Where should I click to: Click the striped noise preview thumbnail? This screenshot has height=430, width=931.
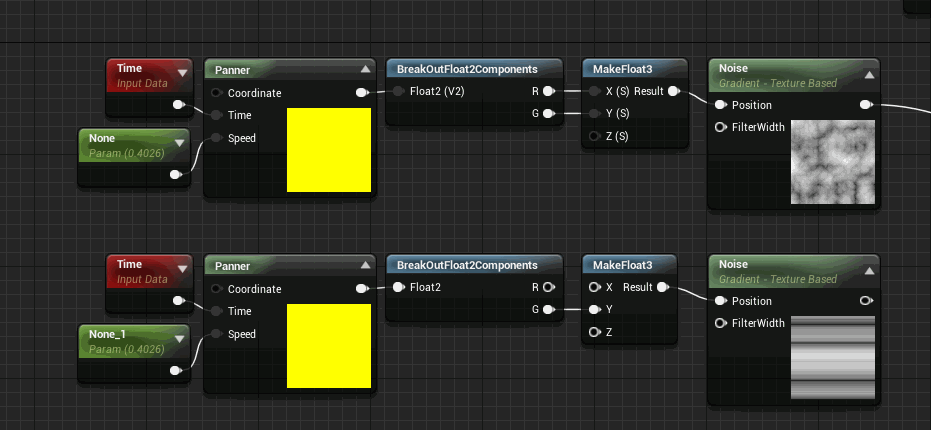[833, 358]
